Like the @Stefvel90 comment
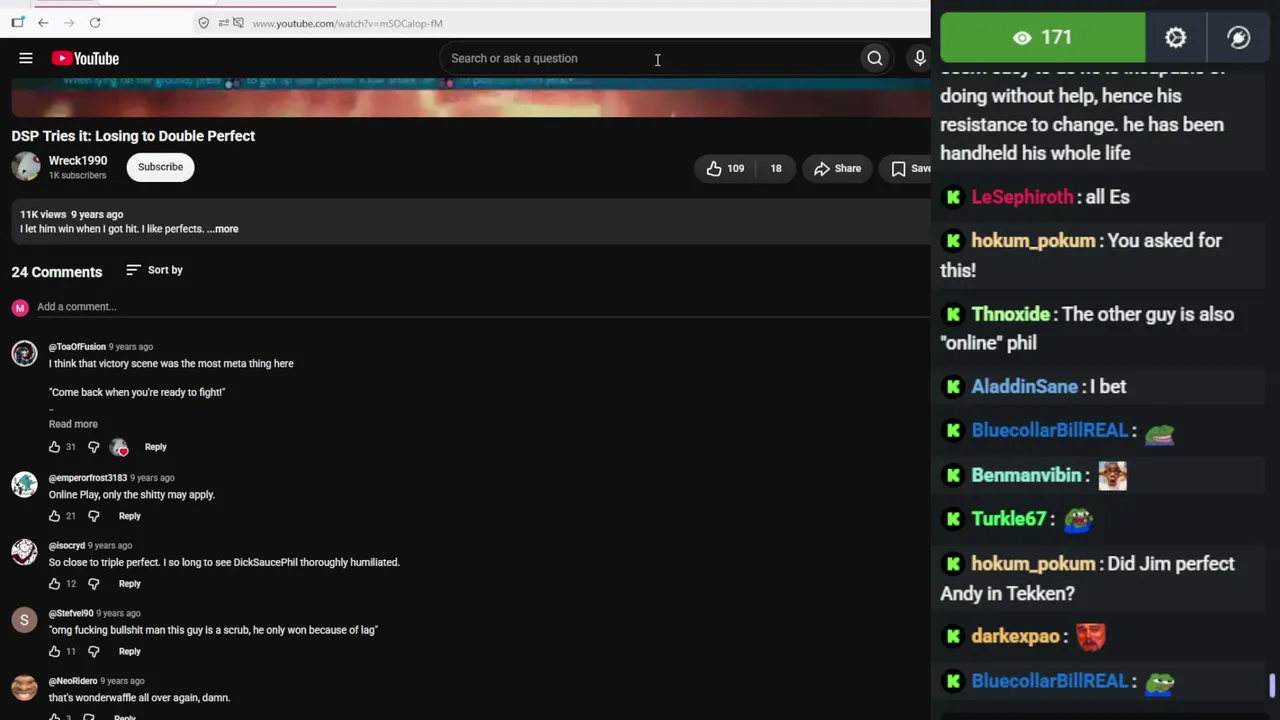The image size is (1280, 720). click(x=55, y=652)
